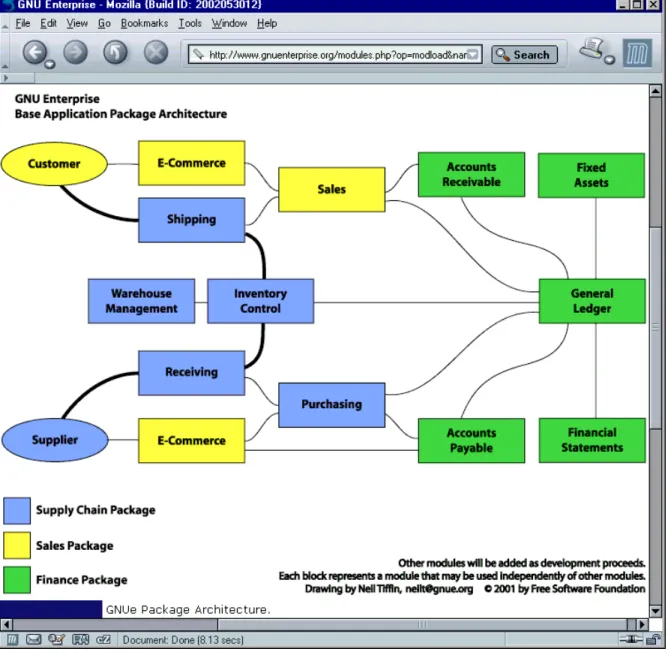Open IRC Chat from the status bar icon
This screenshot has height=655, width=668.
coord(104,639)
